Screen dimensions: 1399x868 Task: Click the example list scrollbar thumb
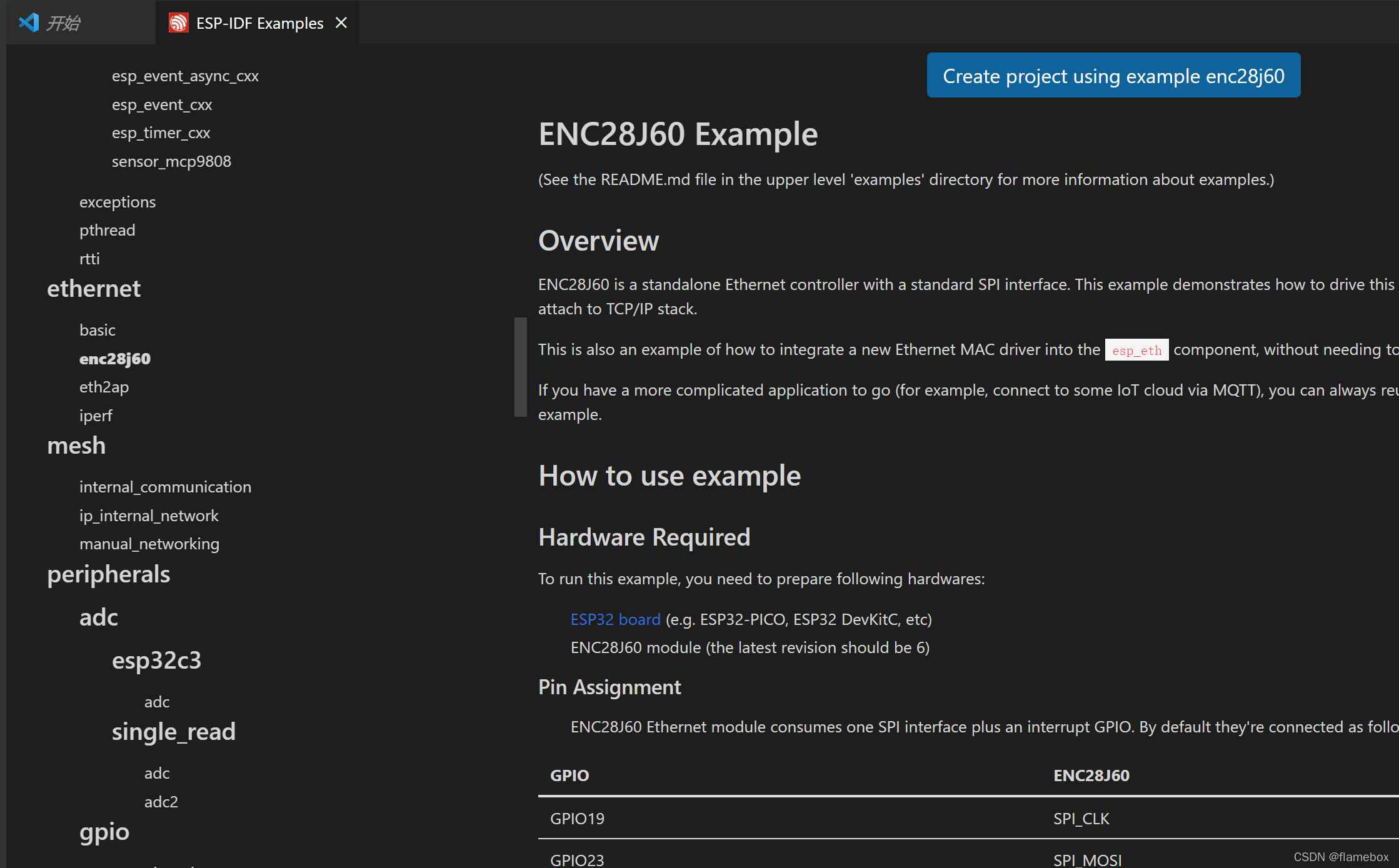pyautogui.click(x=521, y=367)
